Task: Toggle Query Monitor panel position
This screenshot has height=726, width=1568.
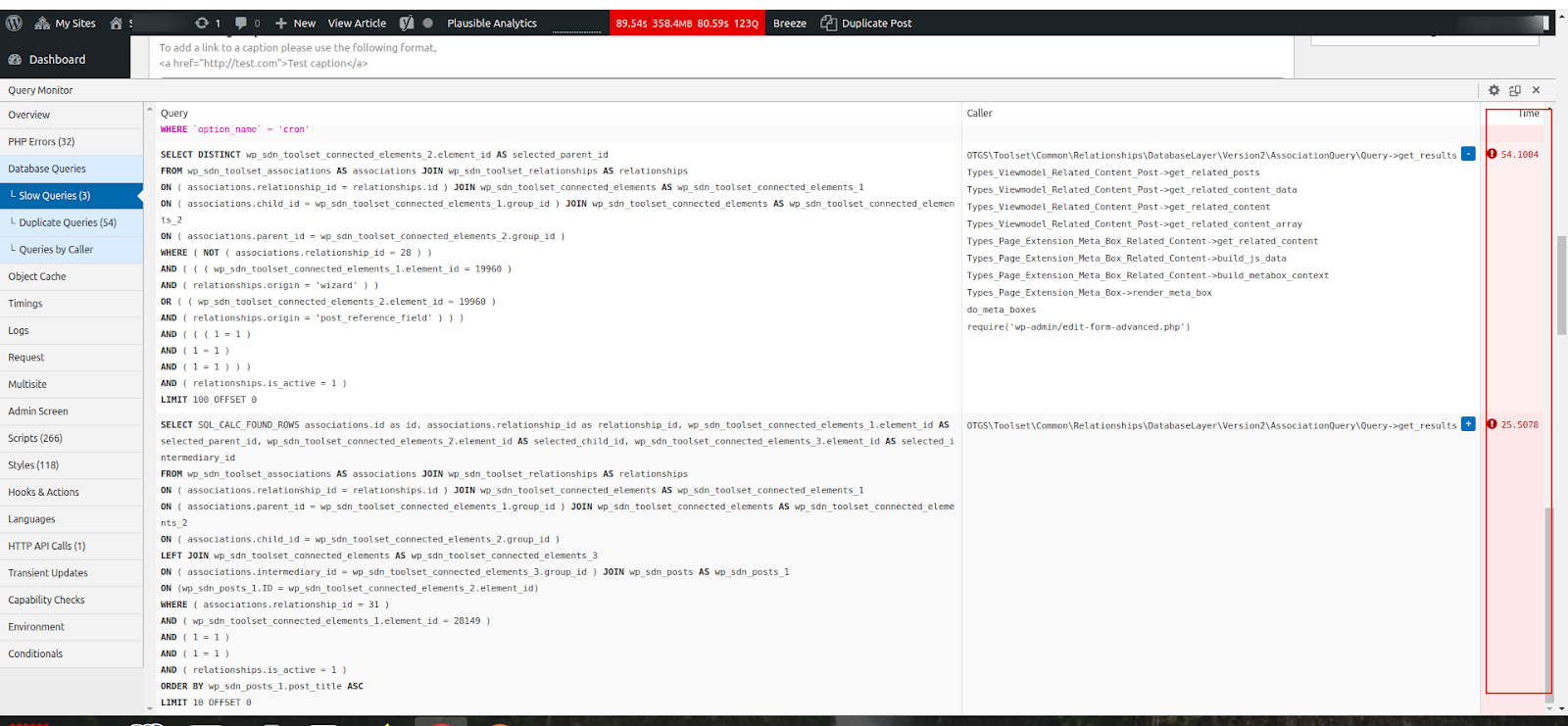Action: (x=1515, y=90)
